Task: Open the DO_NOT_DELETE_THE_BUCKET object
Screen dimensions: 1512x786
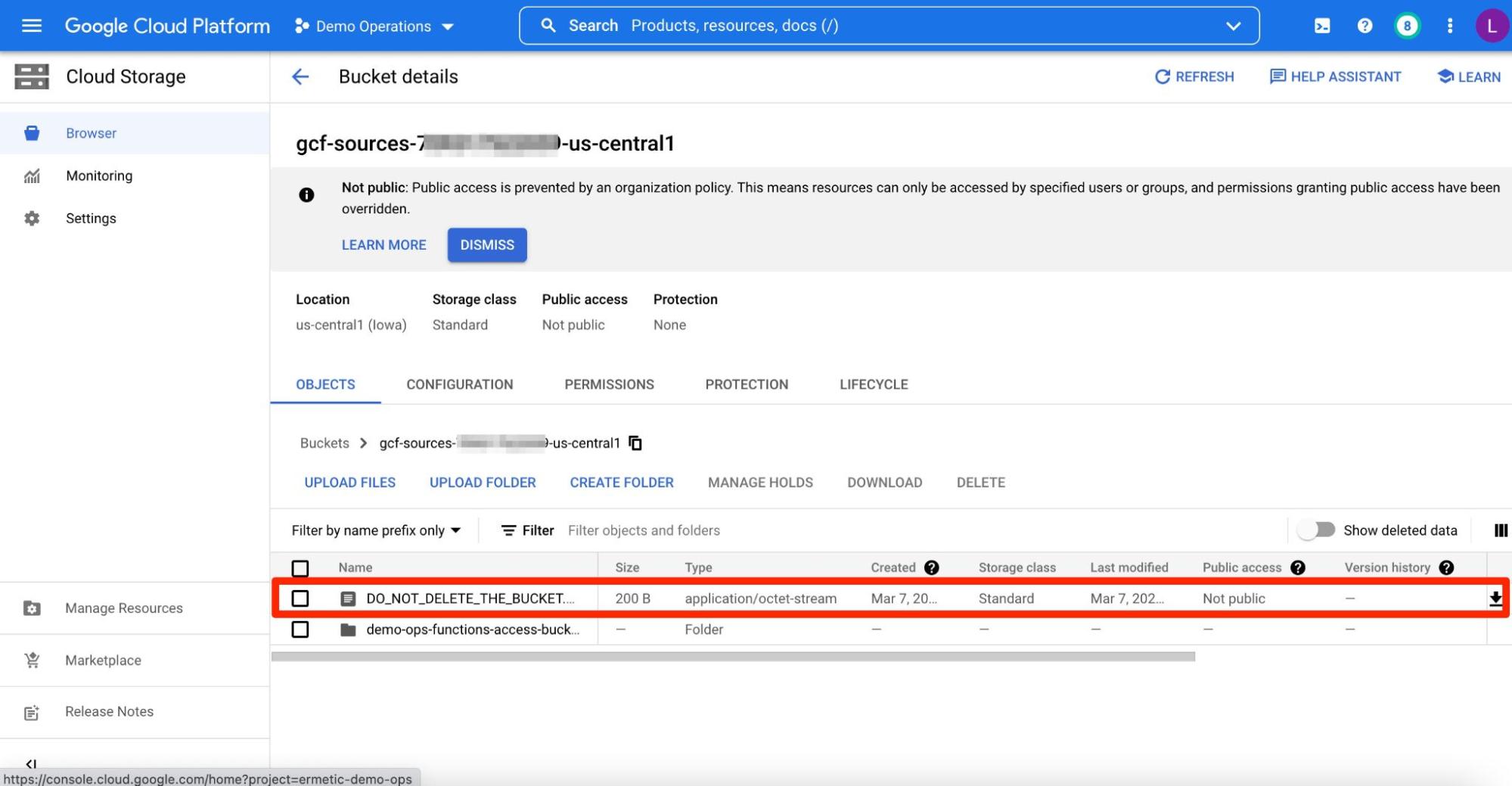Action: pos(470,598)
